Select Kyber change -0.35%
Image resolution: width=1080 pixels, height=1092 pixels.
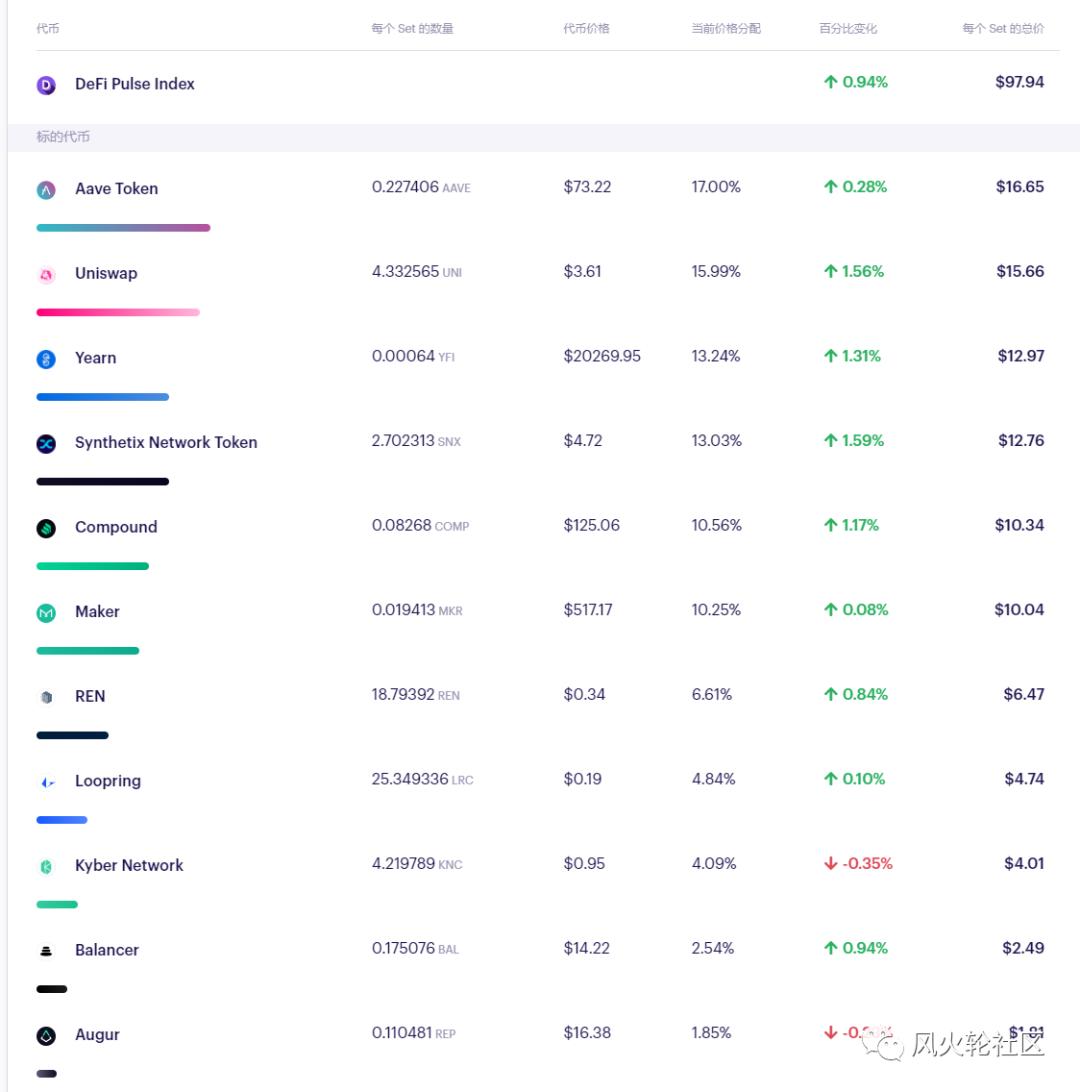click(x=868, y=864)
